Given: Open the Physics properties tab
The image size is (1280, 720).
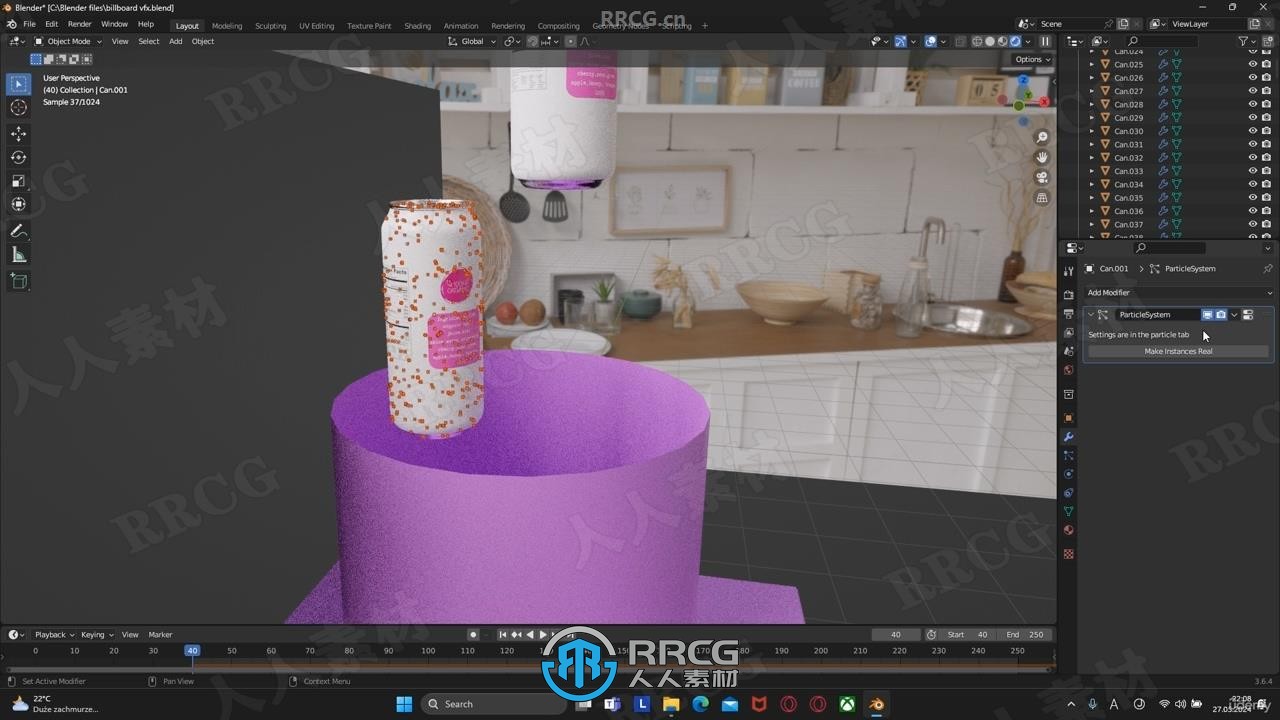Looking at the screenshot, I should [x=1068, y=474].
